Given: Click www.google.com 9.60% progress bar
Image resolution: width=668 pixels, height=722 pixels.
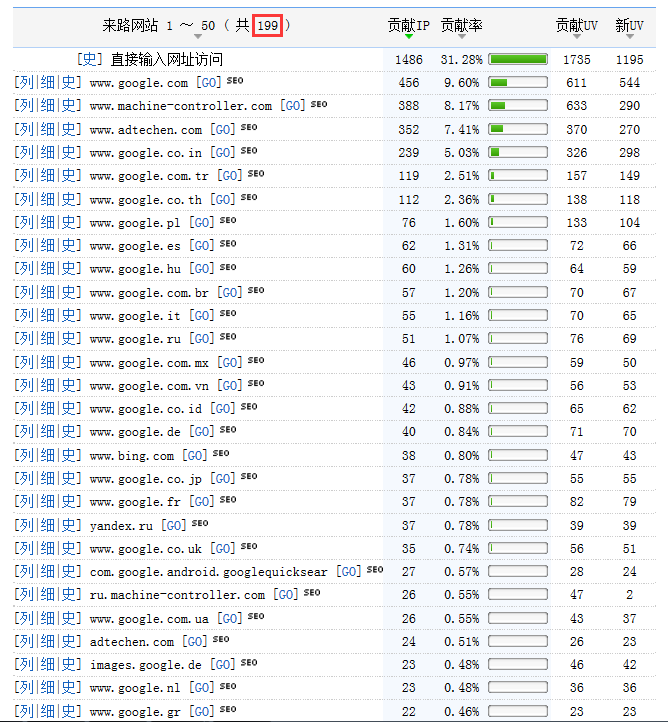Looking at the screenshot, I should coord(518,83).
